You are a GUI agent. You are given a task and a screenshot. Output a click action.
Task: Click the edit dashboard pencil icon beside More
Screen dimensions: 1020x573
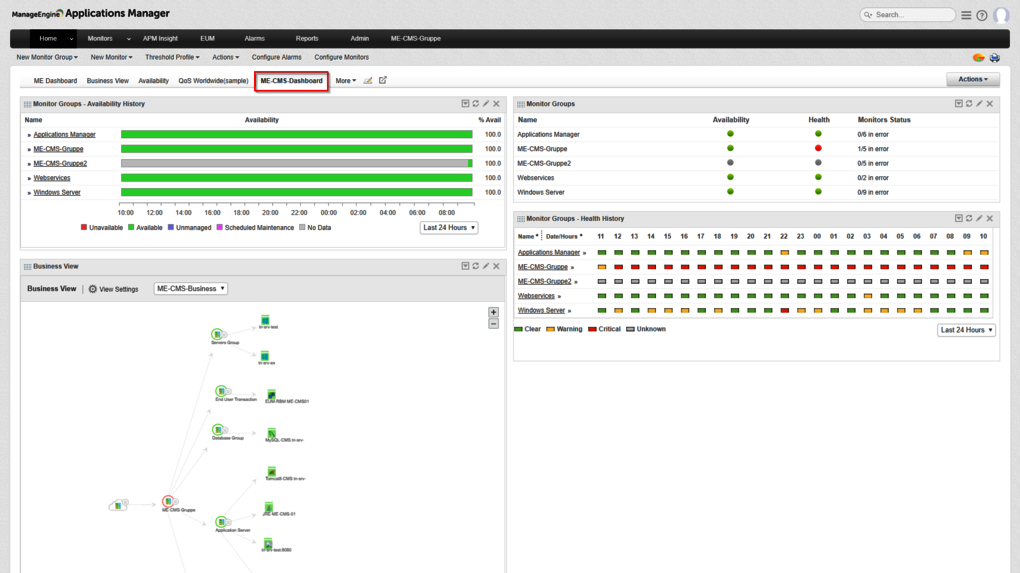(x=368, y=81)
